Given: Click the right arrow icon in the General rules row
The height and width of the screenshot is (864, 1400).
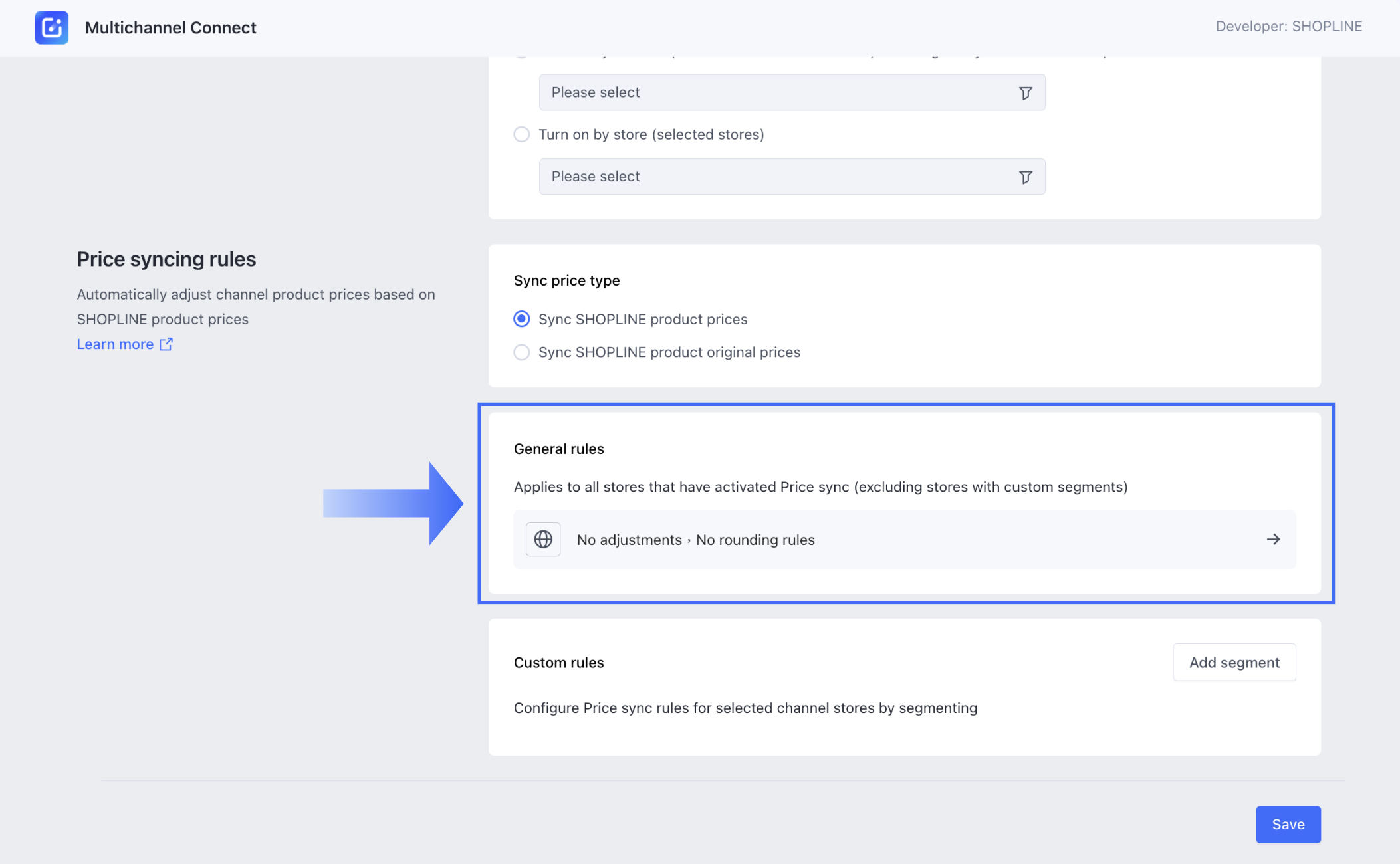Looking at the screenshot, I should click(x=1272, y=539).
